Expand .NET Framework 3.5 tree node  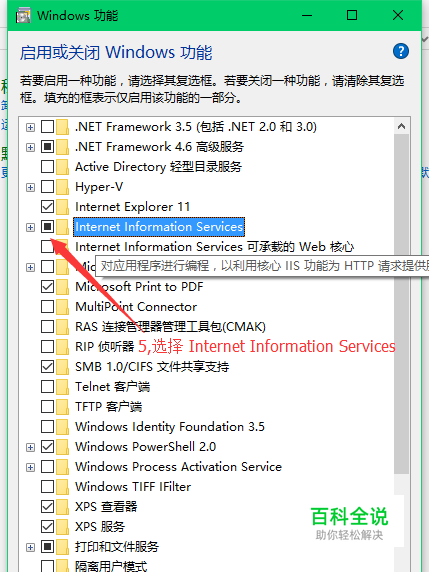pos(31,127)
